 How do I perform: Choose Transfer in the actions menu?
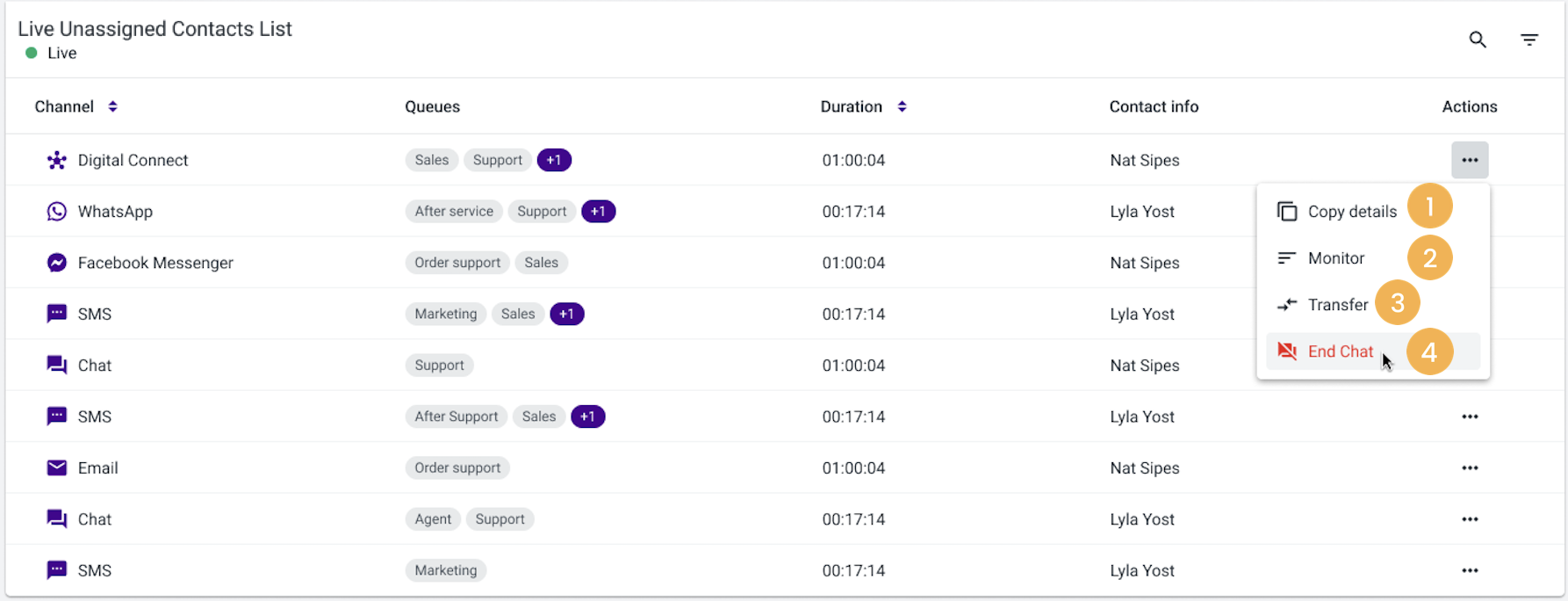pos(1337,305)
